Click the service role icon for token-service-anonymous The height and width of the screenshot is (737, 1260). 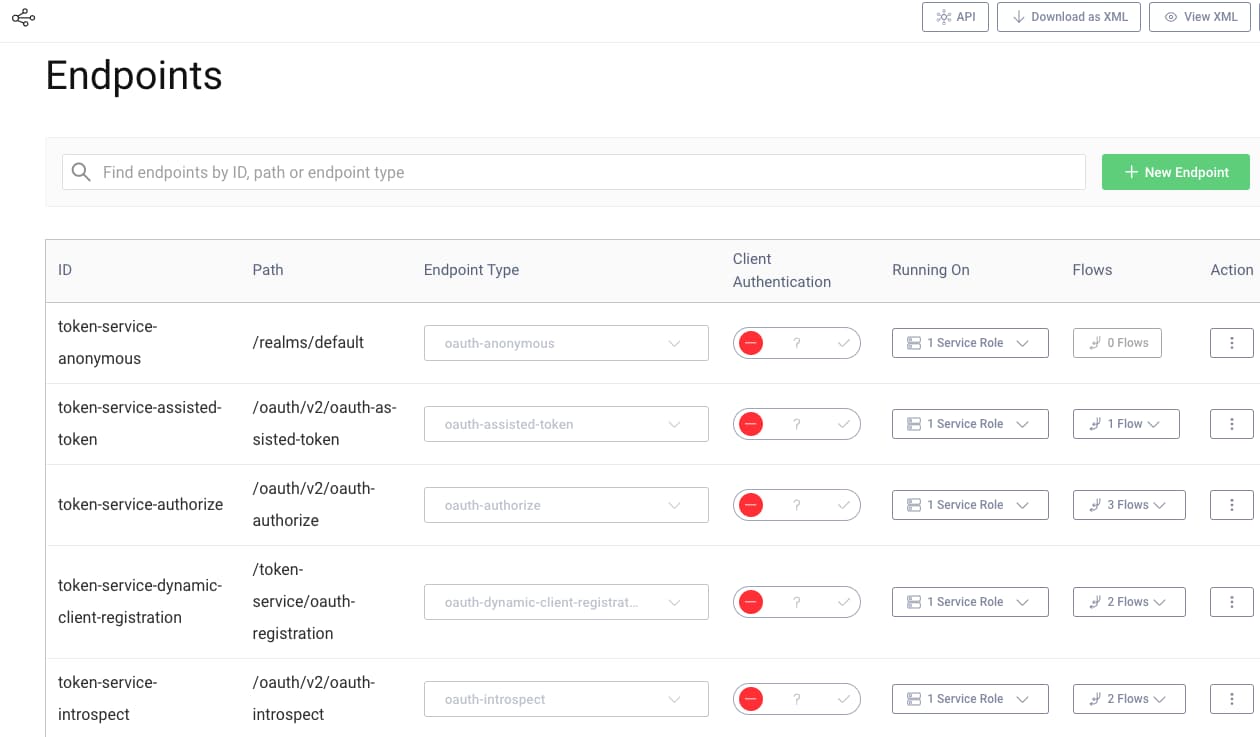coord(913,343)
